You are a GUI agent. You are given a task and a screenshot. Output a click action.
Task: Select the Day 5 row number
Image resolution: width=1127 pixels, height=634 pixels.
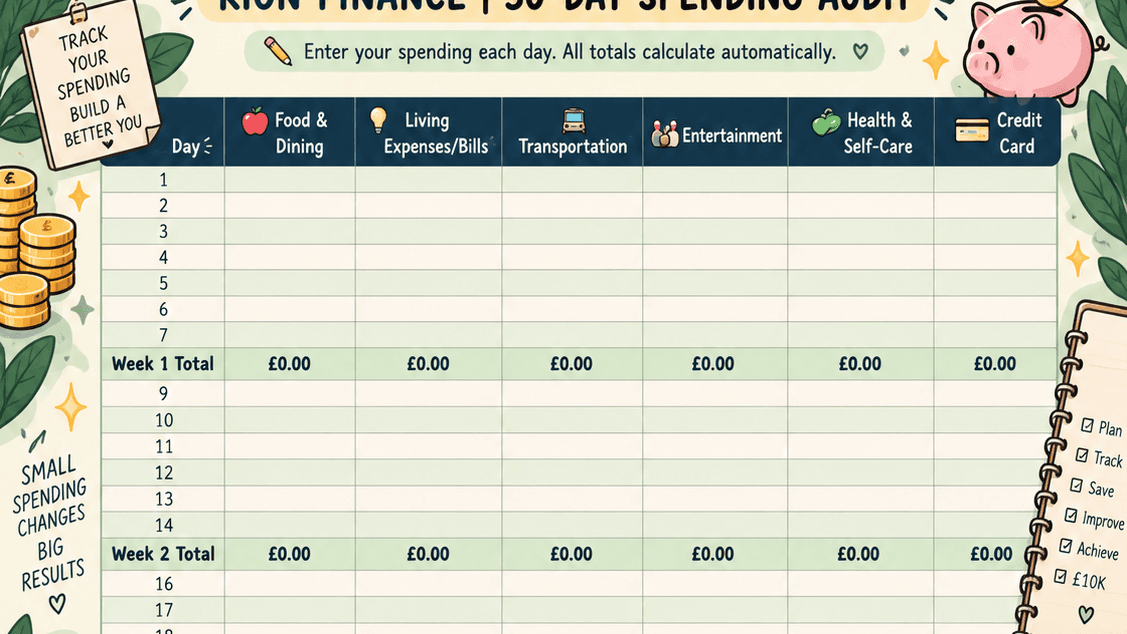pos(163,283)
